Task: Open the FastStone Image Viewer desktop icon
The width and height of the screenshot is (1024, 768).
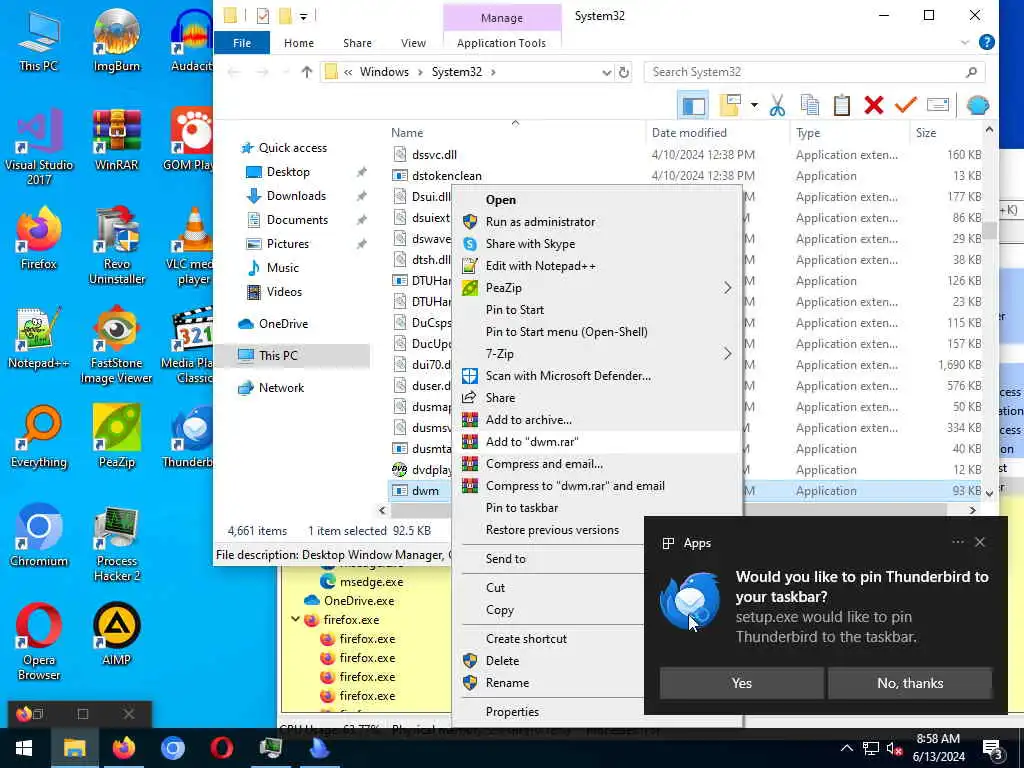Action: (116, 345)
